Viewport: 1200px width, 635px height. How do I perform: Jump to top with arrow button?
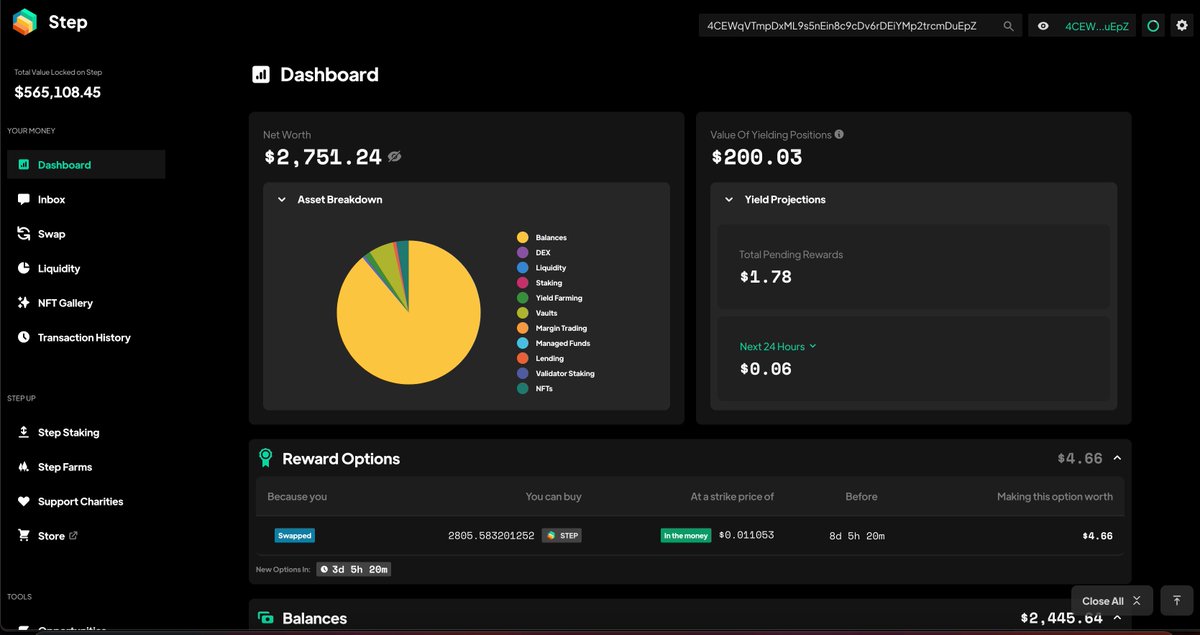point(1177,601)
